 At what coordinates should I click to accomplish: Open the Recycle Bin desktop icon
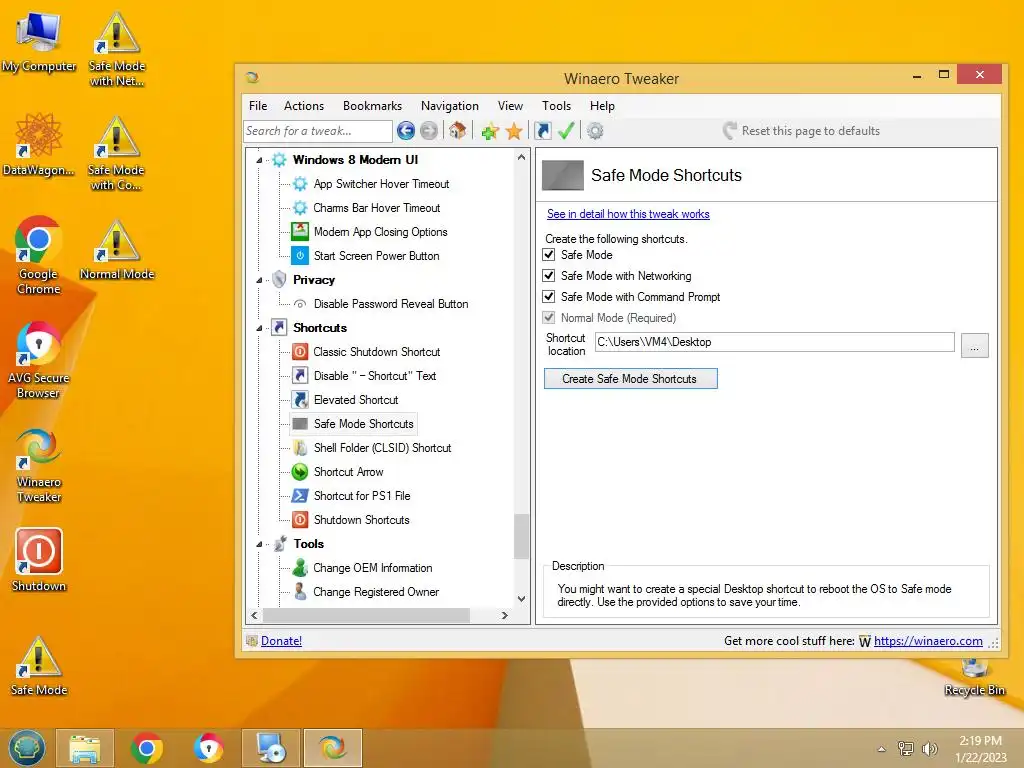pyautogui.click(x=974, y=678)
